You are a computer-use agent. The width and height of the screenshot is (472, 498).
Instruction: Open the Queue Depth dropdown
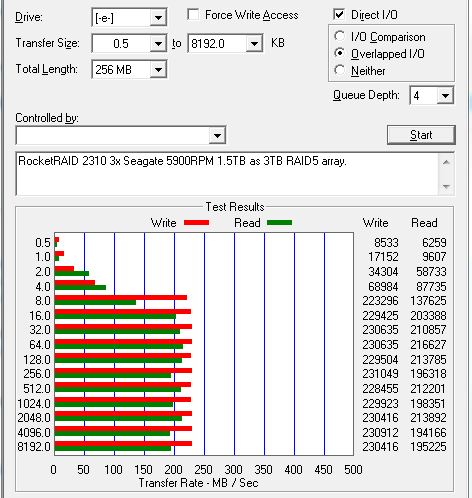445,96
